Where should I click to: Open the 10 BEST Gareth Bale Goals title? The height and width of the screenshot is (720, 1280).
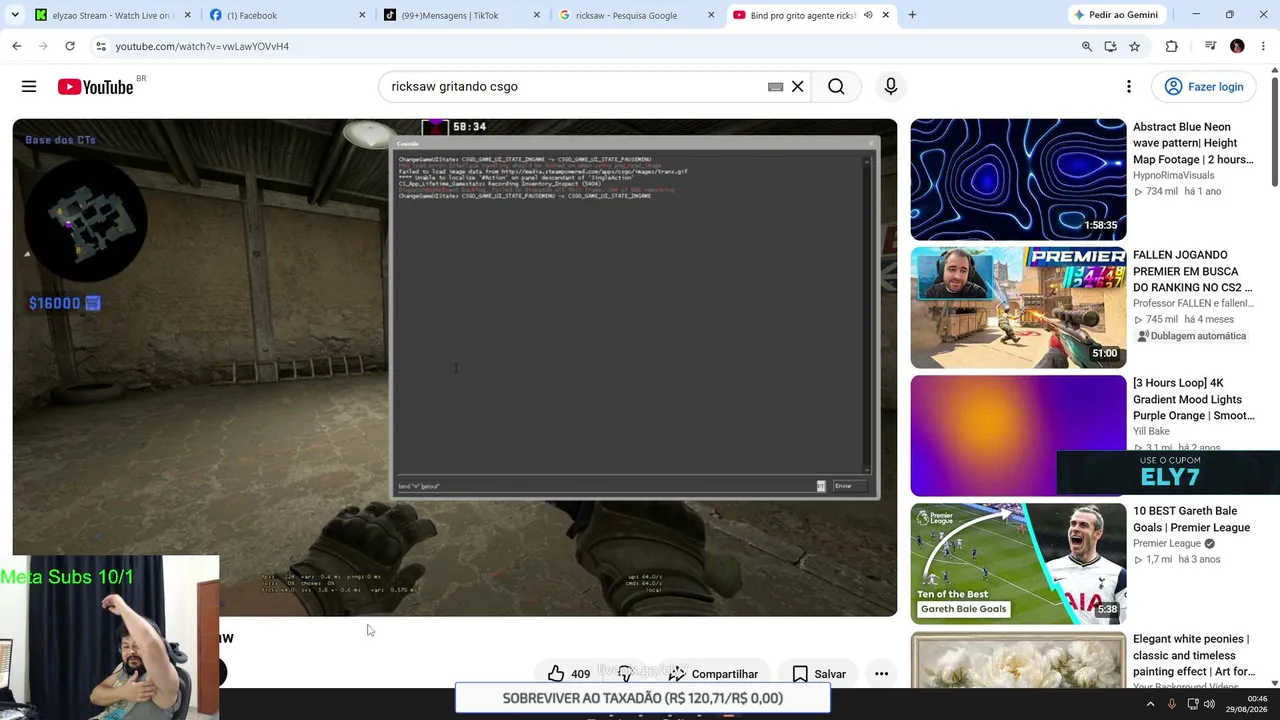click(x=1191, y=519)
